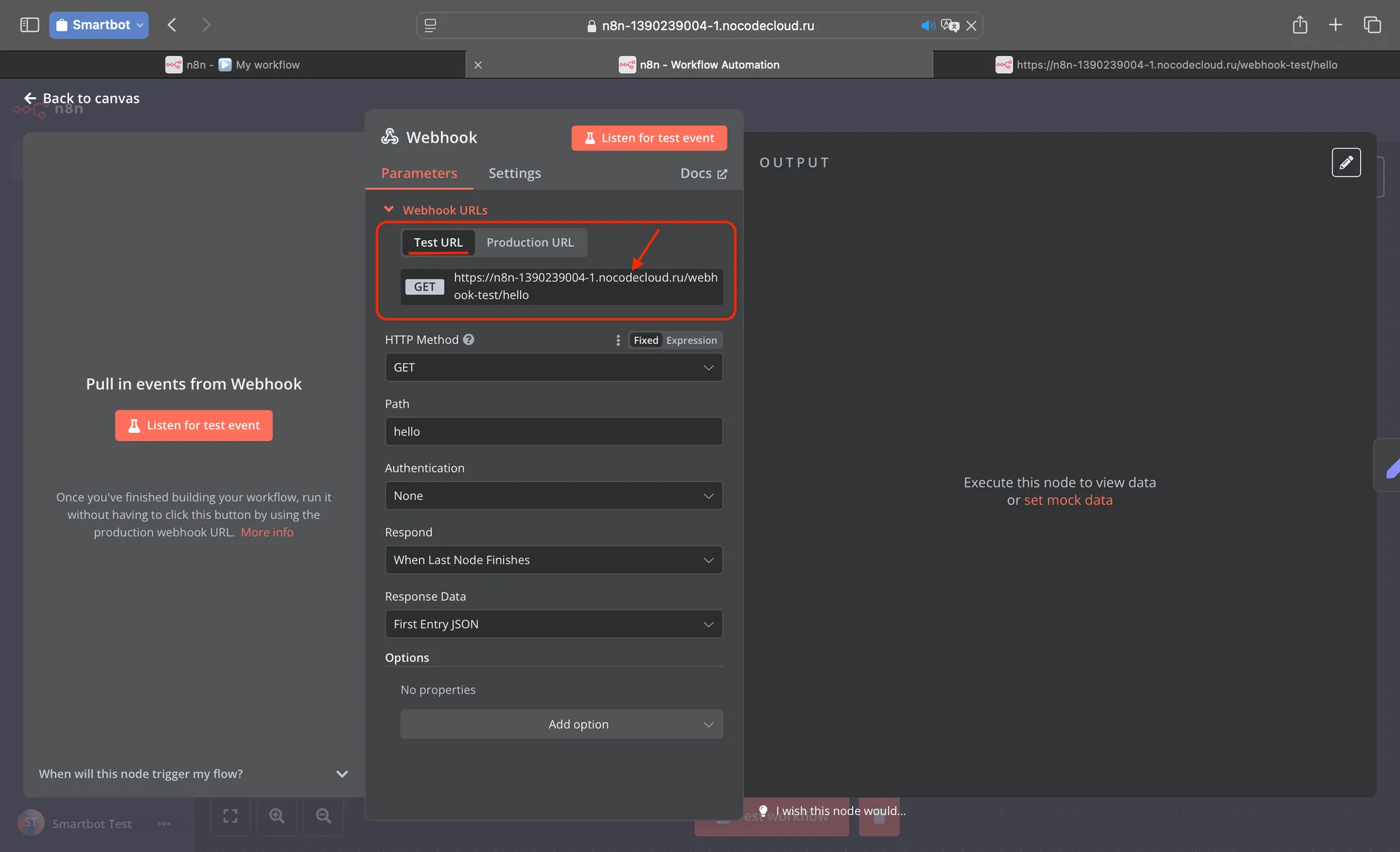Click the pencil edit output icon
This screenshot has height=852, width=1400.
1346,163
